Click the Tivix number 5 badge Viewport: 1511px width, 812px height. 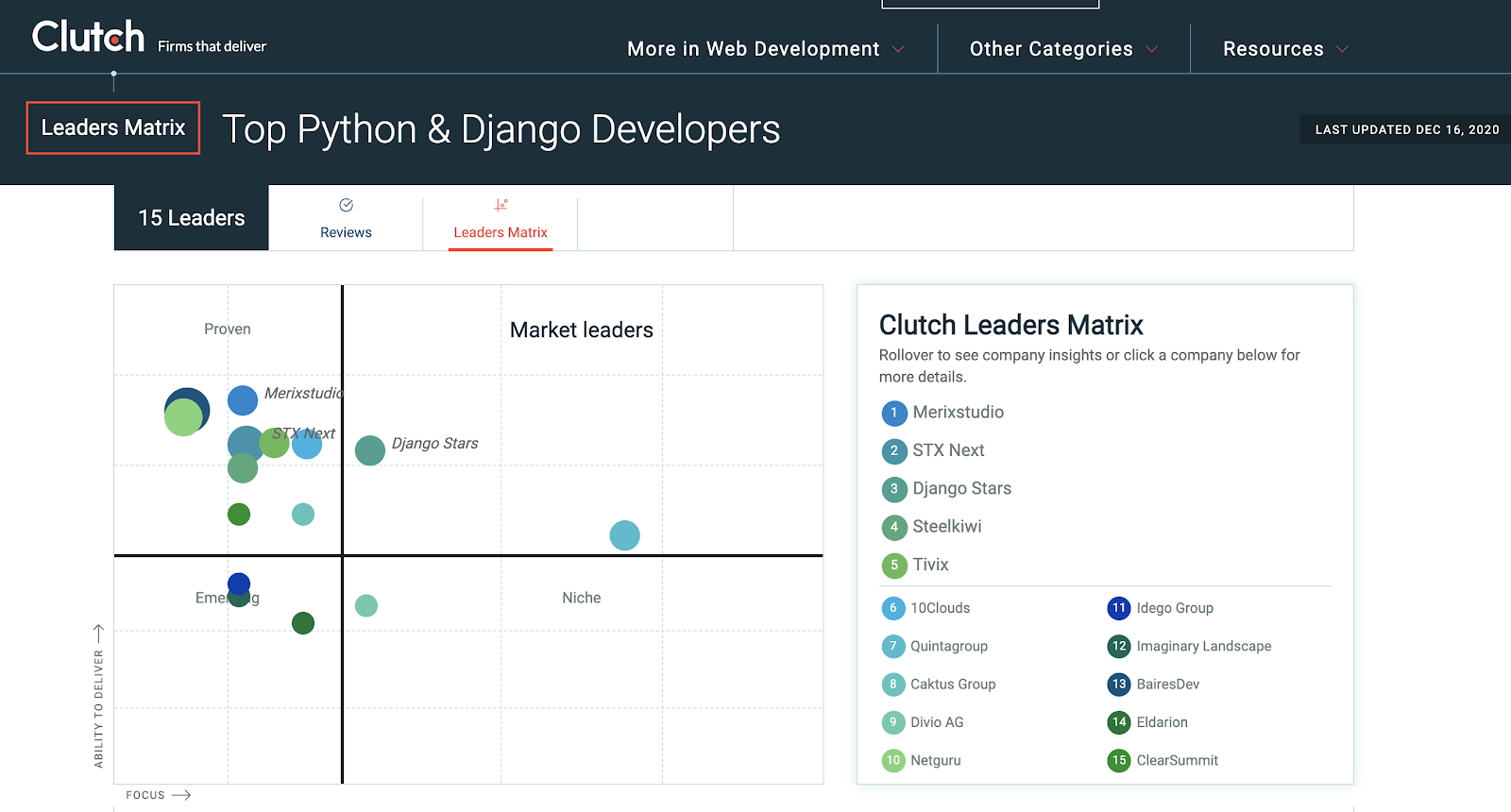893,566
